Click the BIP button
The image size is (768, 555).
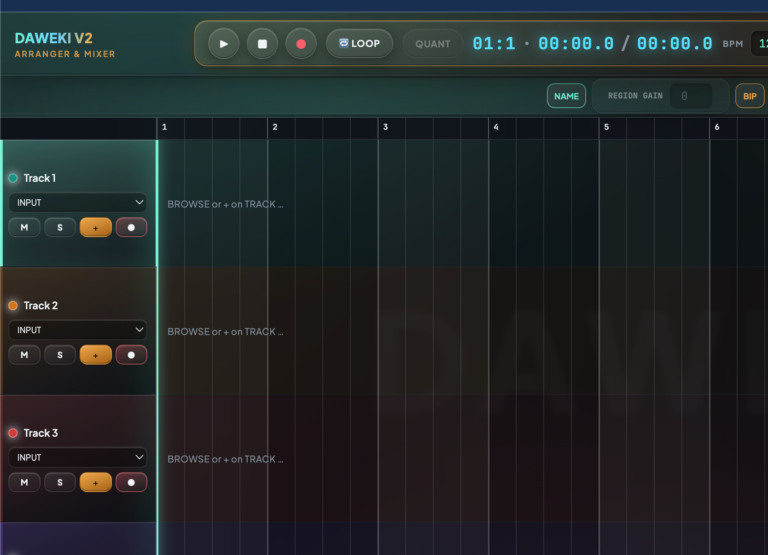(750, 96)
